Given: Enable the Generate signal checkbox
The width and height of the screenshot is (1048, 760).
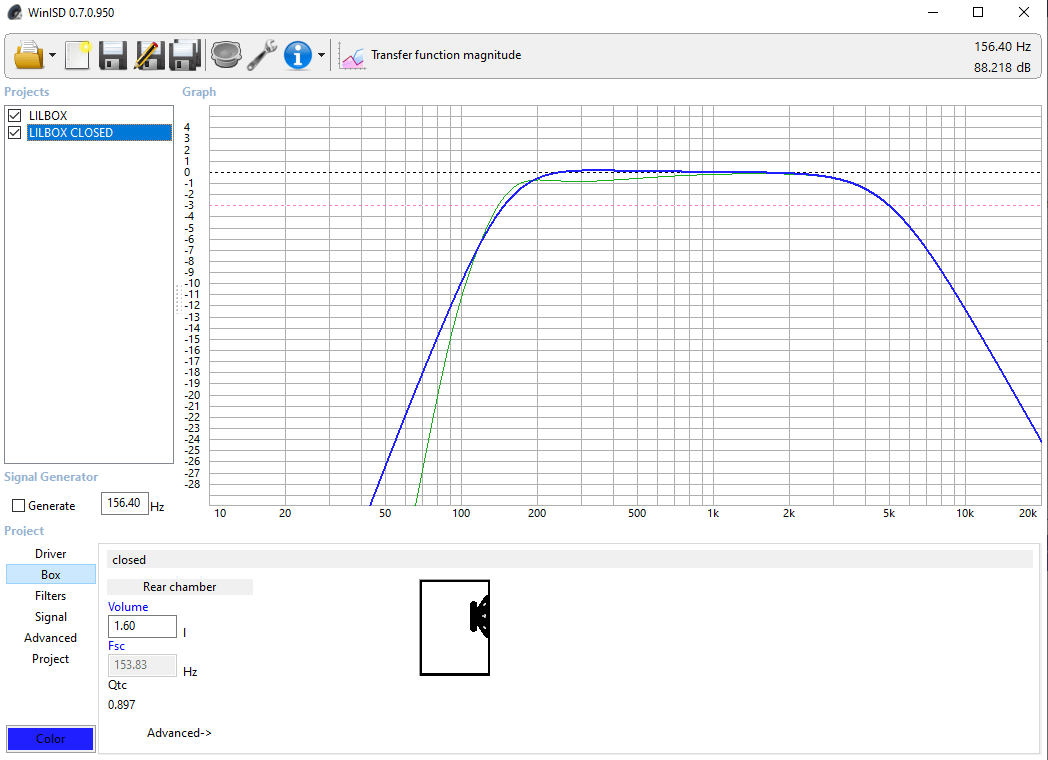Looking at the screenshot, I should (x=19, y=506).
